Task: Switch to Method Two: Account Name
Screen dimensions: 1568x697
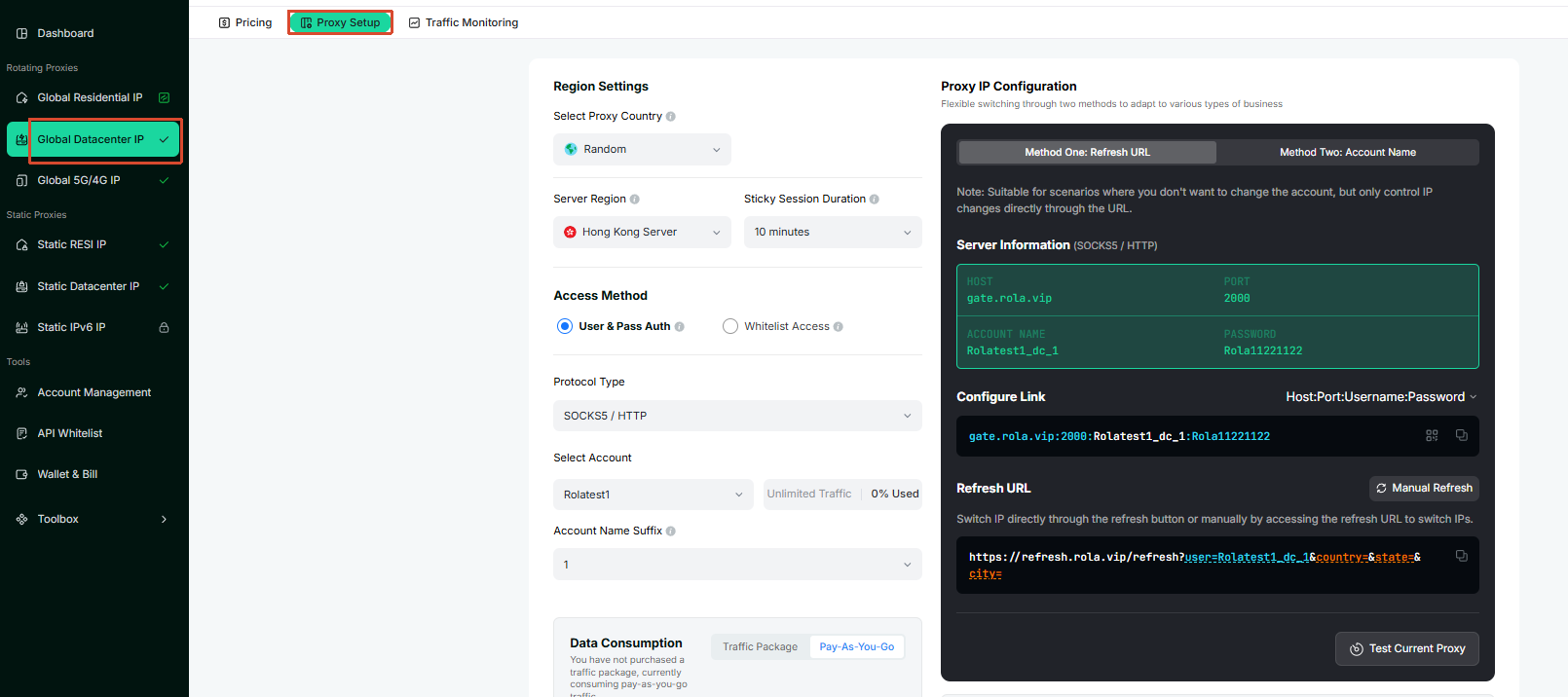Action: click(x=1347, y=152)
